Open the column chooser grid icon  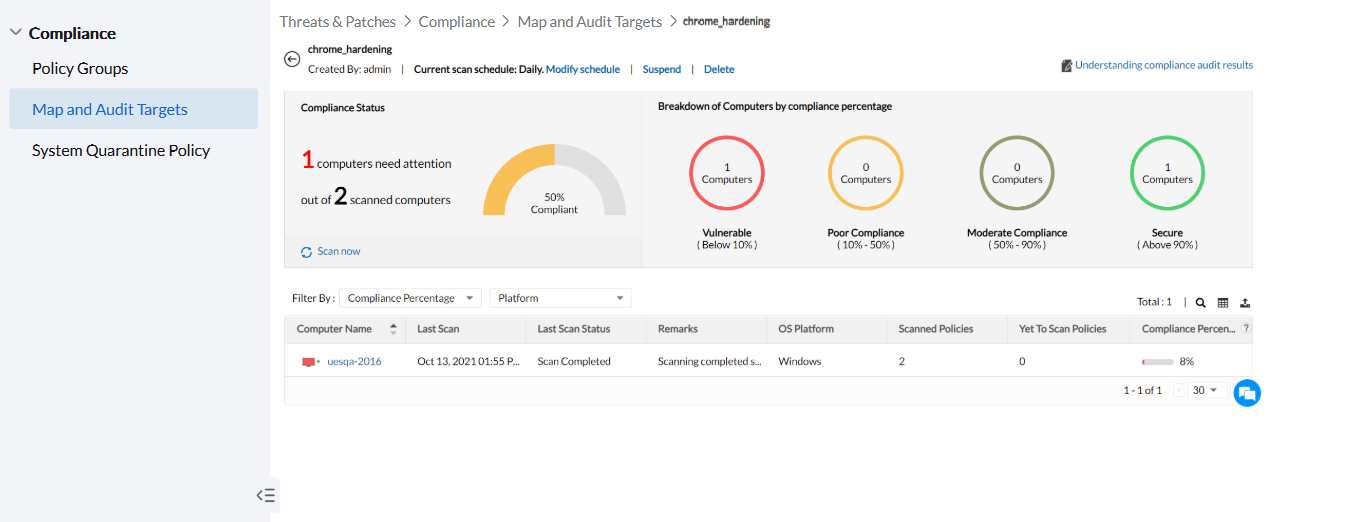click(x=1223, y=302)
